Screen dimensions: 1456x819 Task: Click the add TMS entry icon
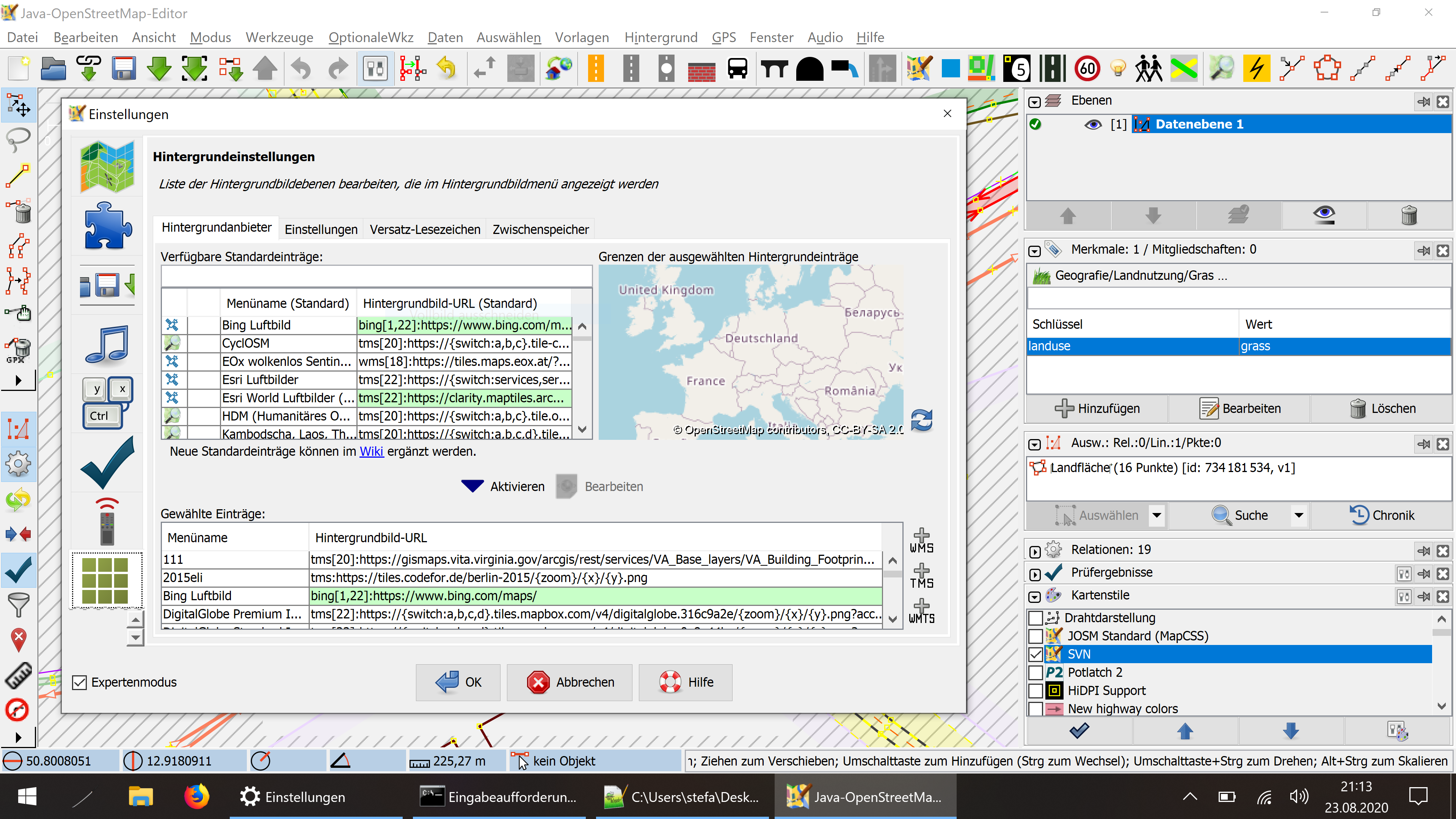921,576
